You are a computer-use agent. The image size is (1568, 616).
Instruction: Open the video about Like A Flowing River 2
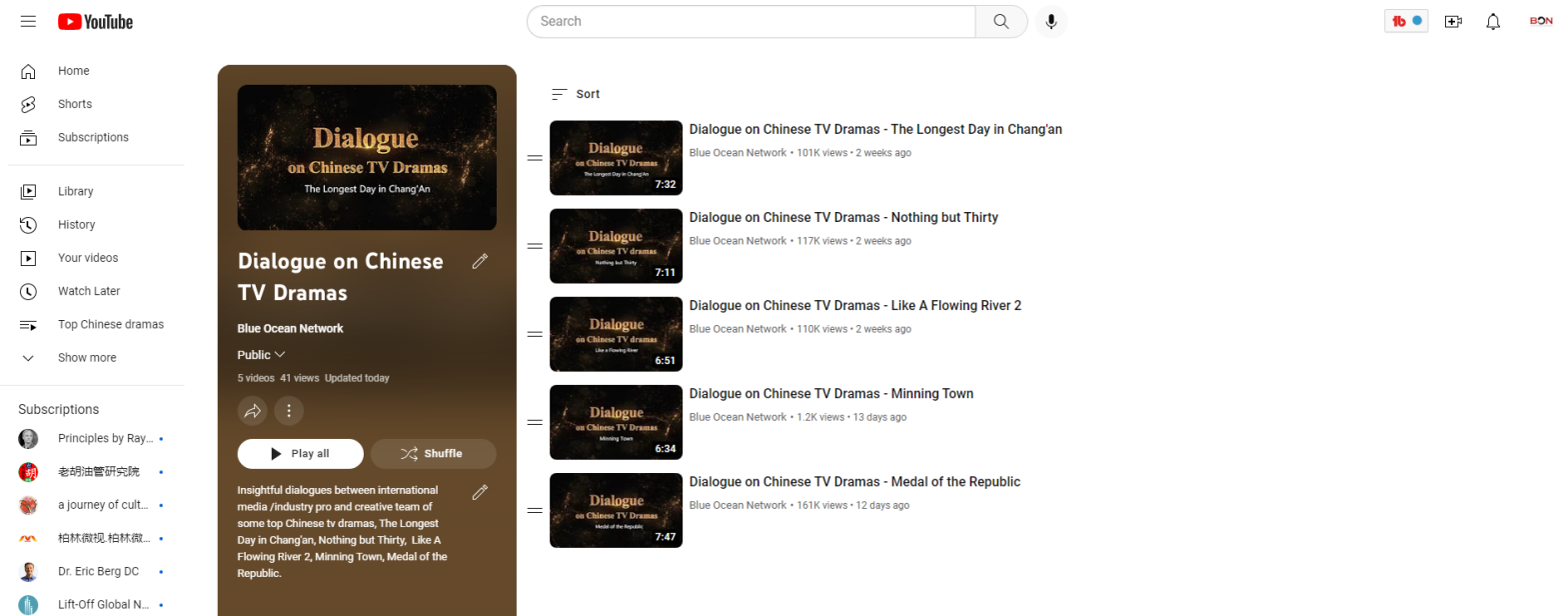pos(855,305)
